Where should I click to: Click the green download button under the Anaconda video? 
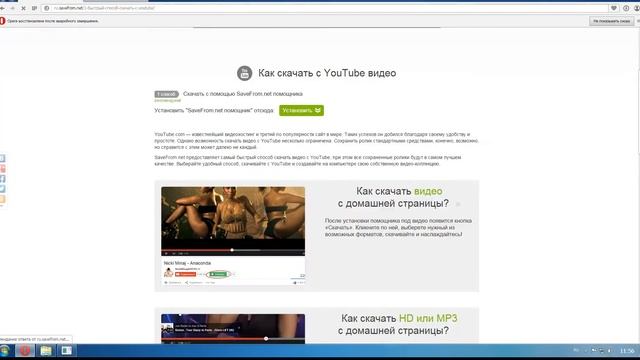218,274
